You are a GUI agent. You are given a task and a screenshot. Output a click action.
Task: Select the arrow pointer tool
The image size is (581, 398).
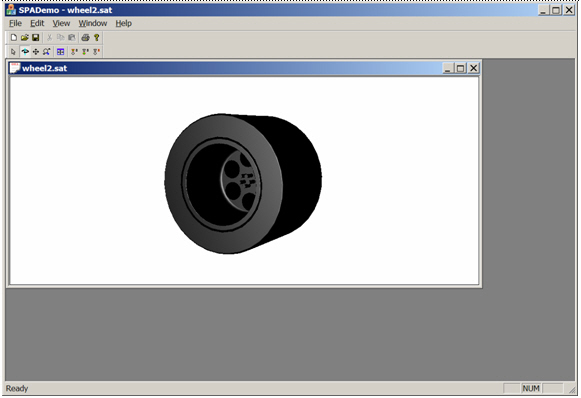click(x=14, y=52)
